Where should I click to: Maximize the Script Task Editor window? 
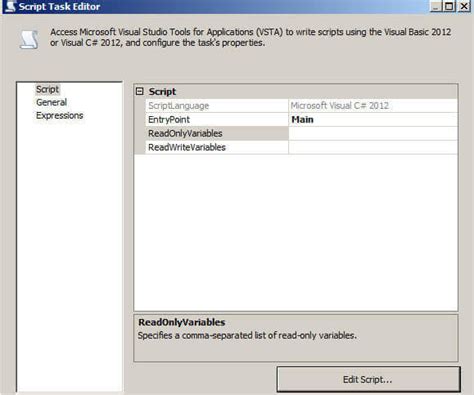click(x=449, y=6)
